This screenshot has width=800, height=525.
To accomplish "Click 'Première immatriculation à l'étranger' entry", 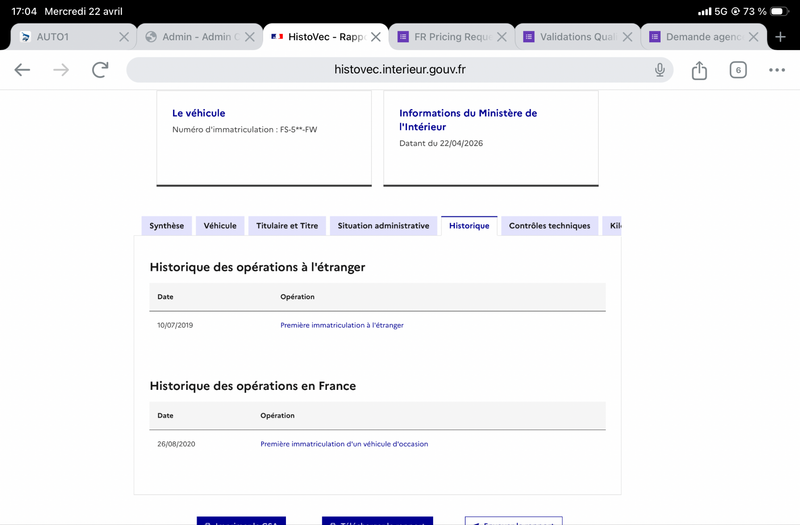I will click(x=342, y=325).
